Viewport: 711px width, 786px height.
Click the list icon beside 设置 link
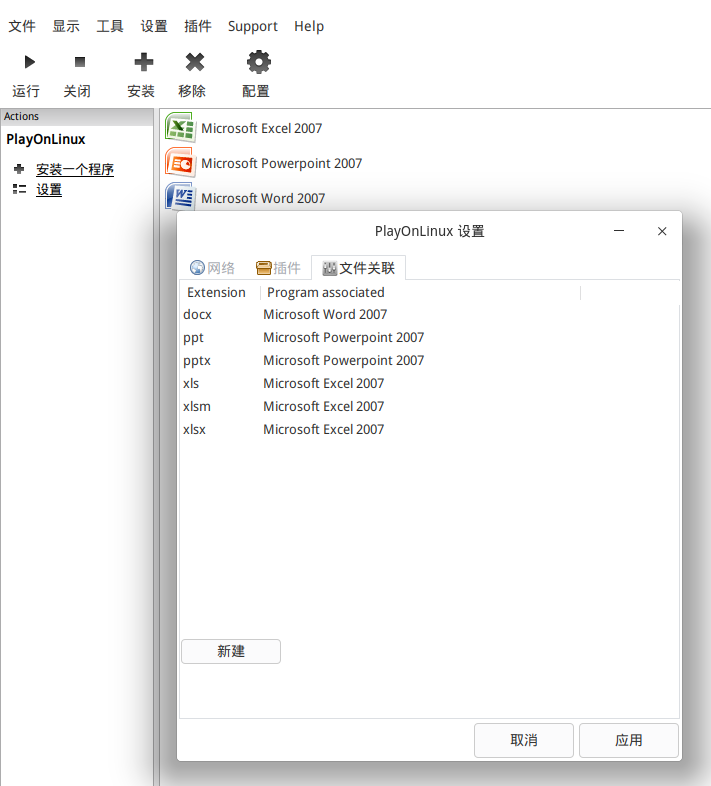19,189
